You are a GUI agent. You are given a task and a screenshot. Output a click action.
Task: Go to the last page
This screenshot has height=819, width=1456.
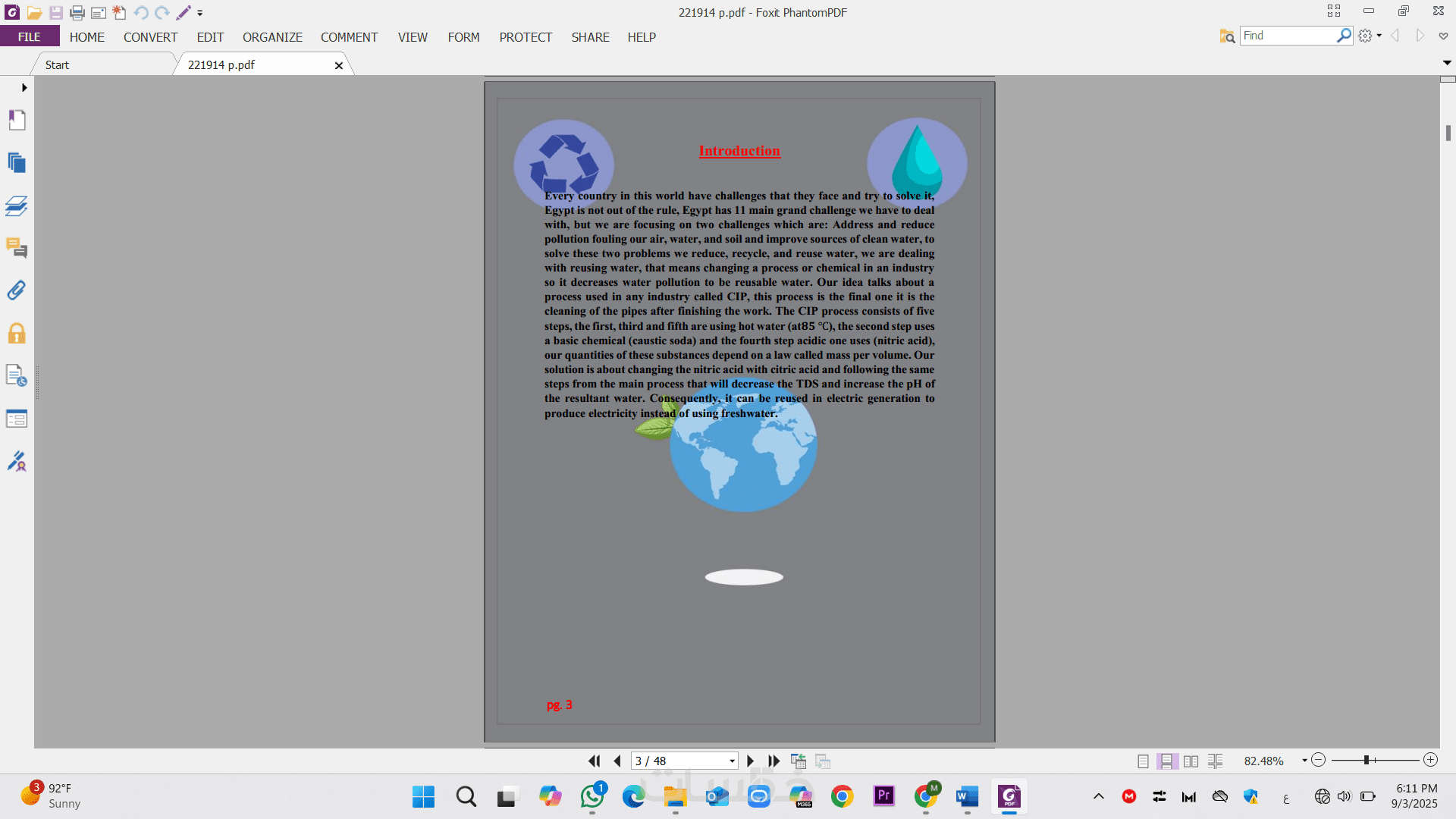(773, 761)
